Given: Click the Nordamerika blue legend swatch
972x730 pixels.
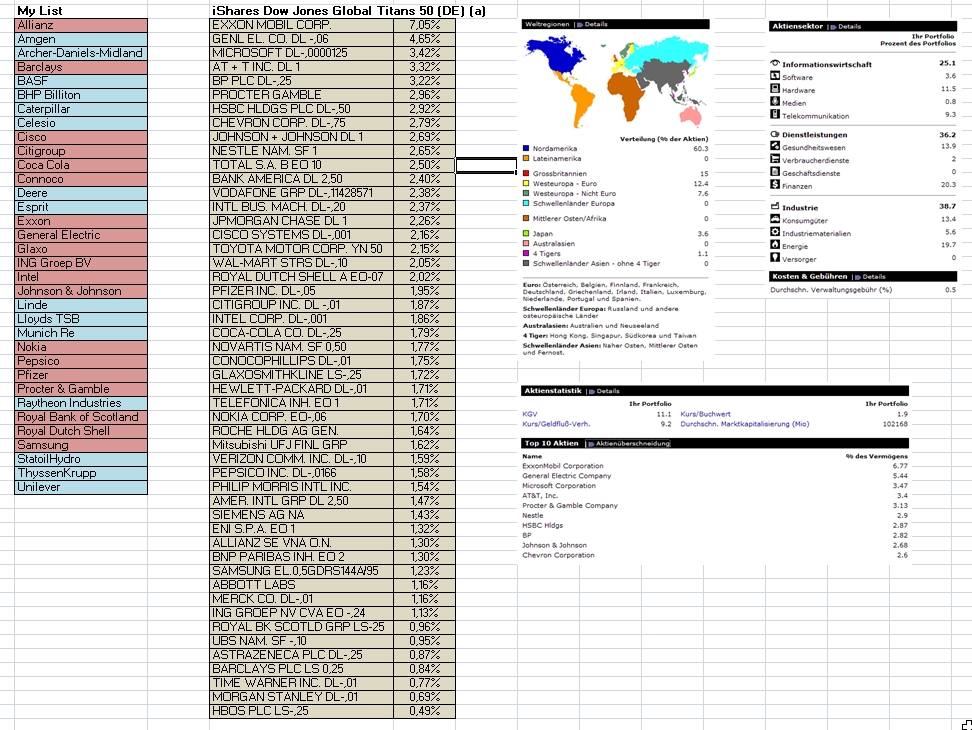Looking at the screenshot, I should point(526,148).
